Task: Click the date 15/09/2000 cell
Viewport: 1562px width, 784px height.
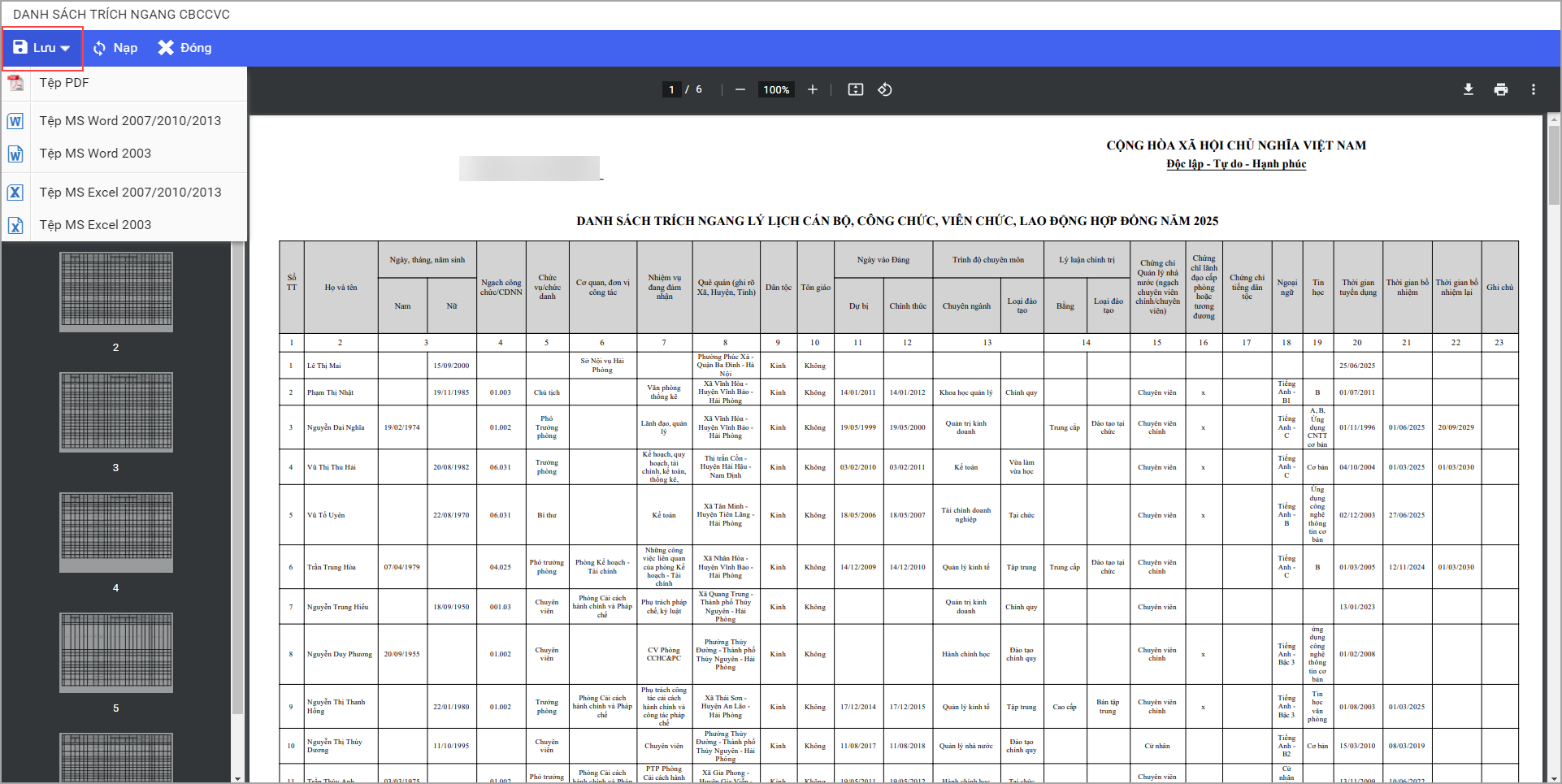Action: tap(451, 366)
